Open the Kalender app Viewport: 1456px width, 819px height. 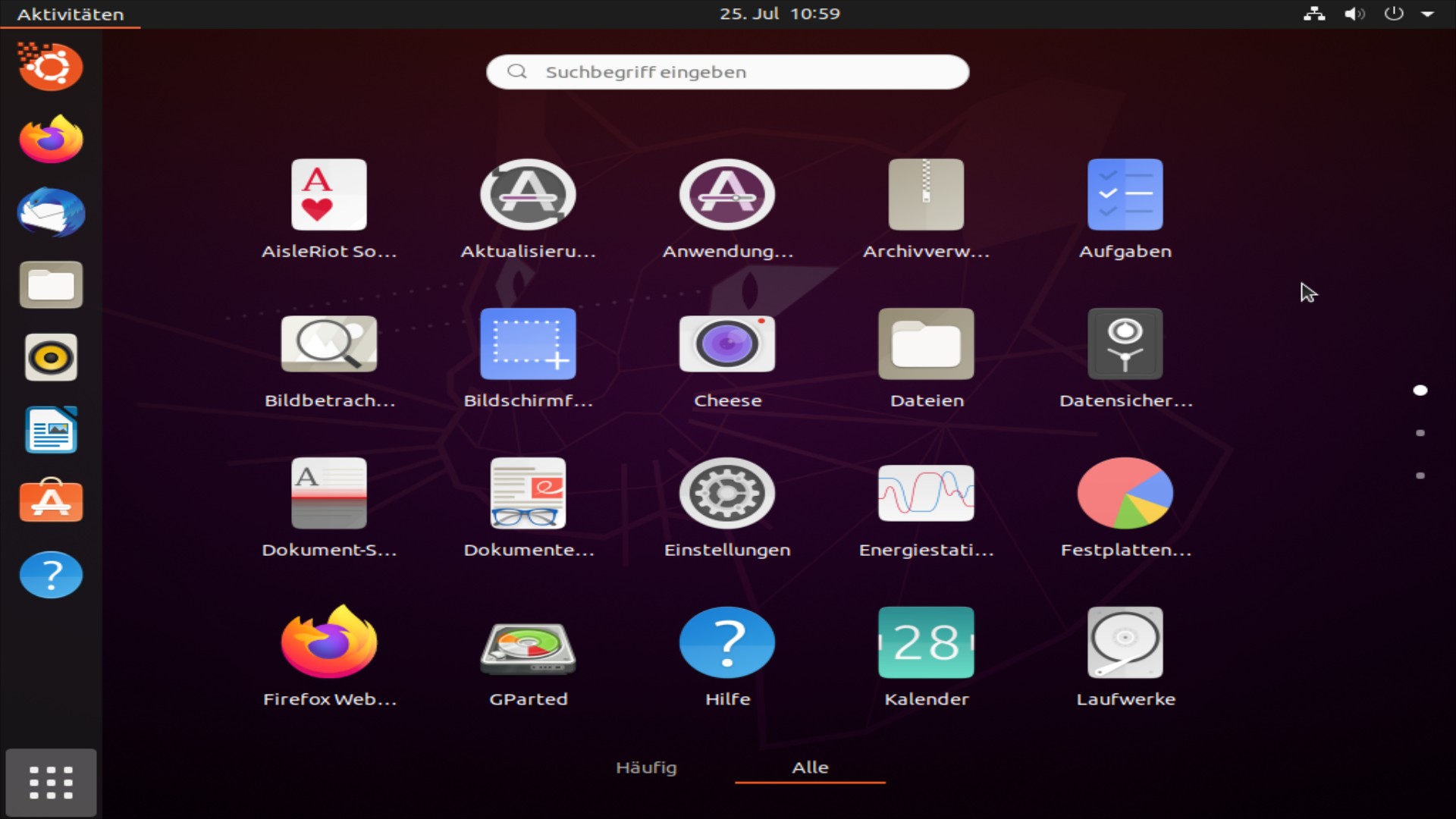tap(926, 644)
